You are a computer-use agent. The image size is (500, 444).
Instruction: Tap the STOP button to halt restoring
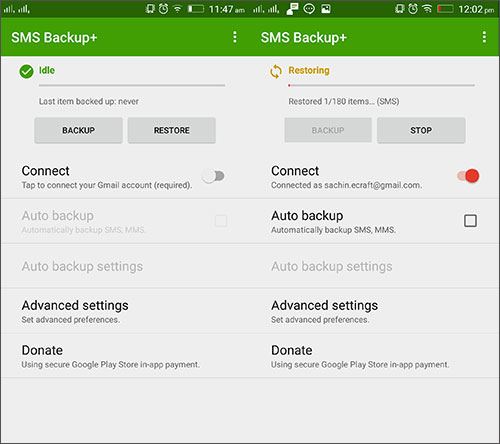pos(421,130)
